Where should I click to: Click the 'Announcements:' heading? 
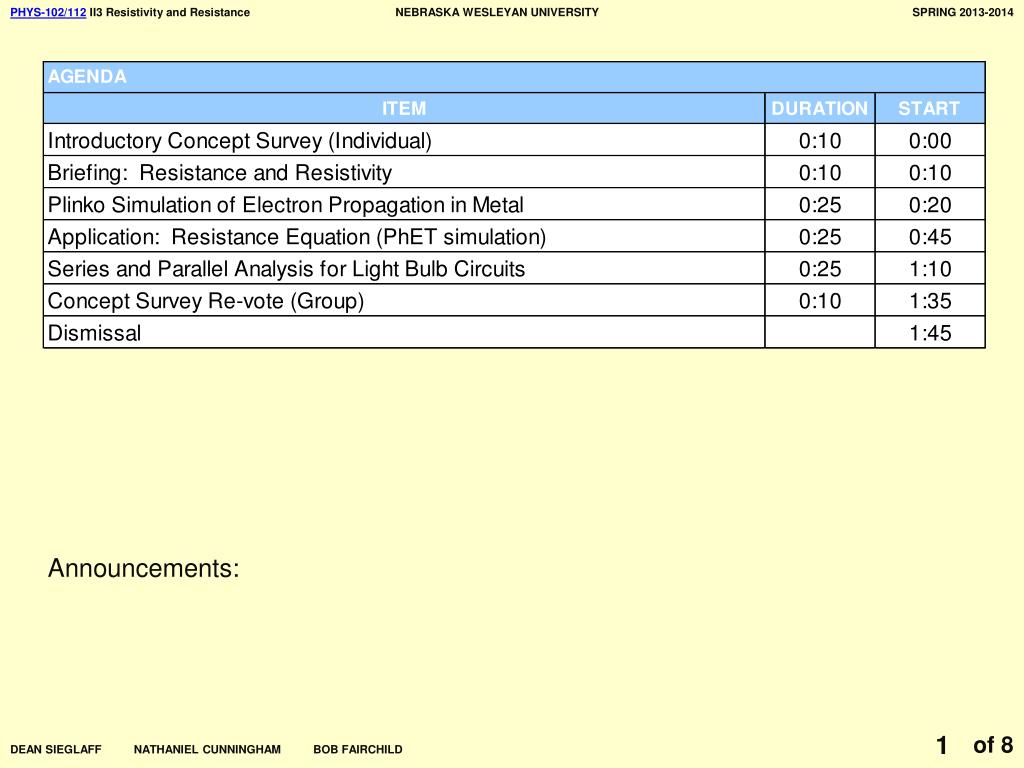pos(144,568)
